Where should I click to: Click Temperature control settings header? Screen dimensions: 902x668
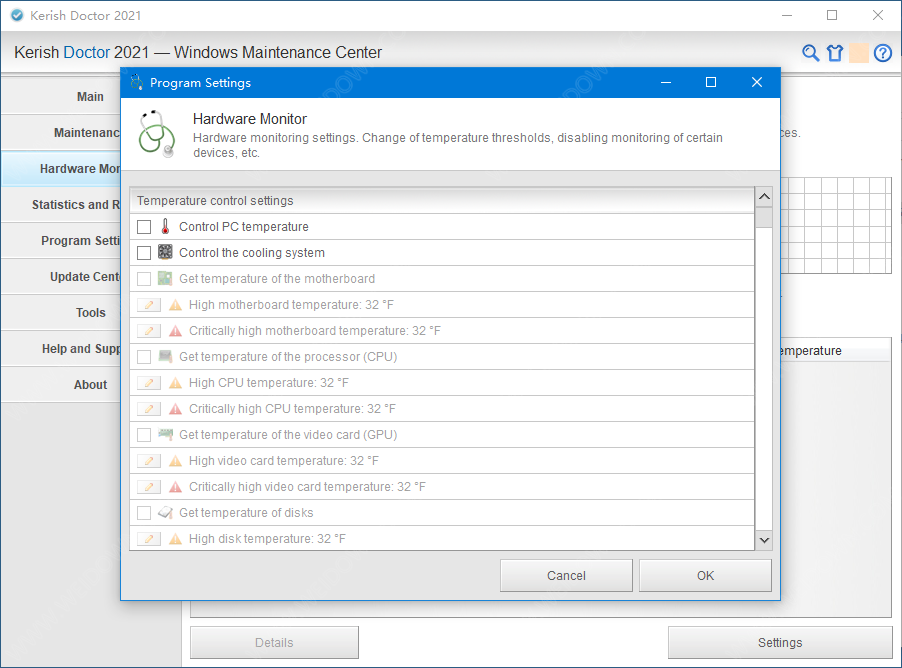(442, 200)
